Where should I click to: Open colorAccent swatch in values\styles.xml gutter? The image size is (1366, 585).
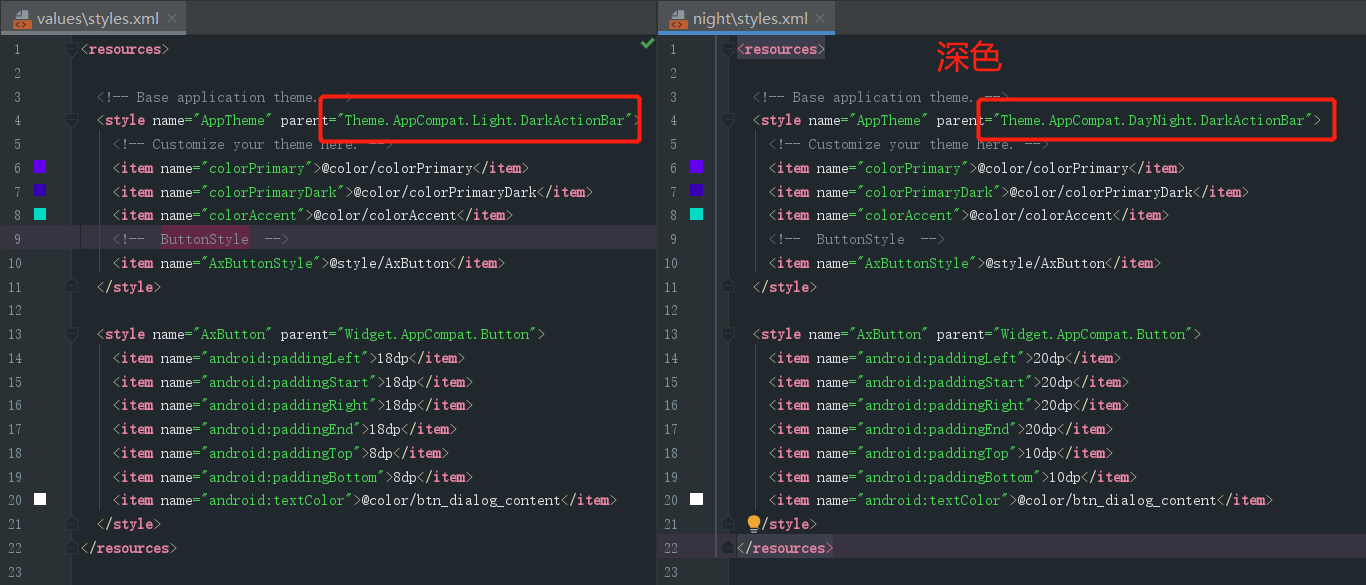click(x=40, y=214)
